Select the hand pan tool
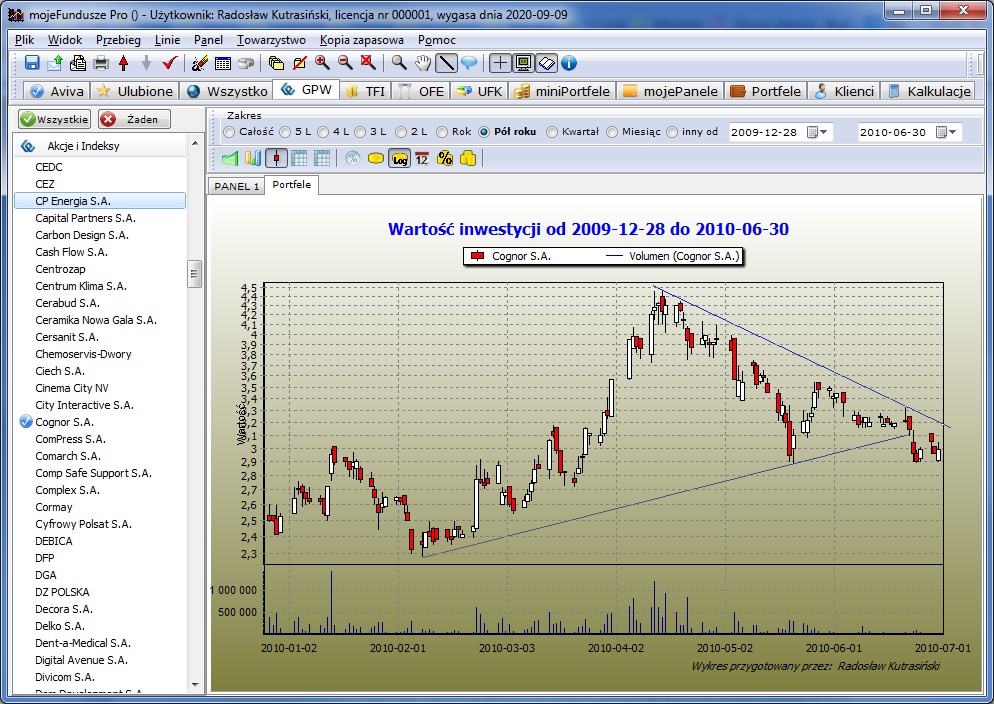 click(x=423, y=63)
